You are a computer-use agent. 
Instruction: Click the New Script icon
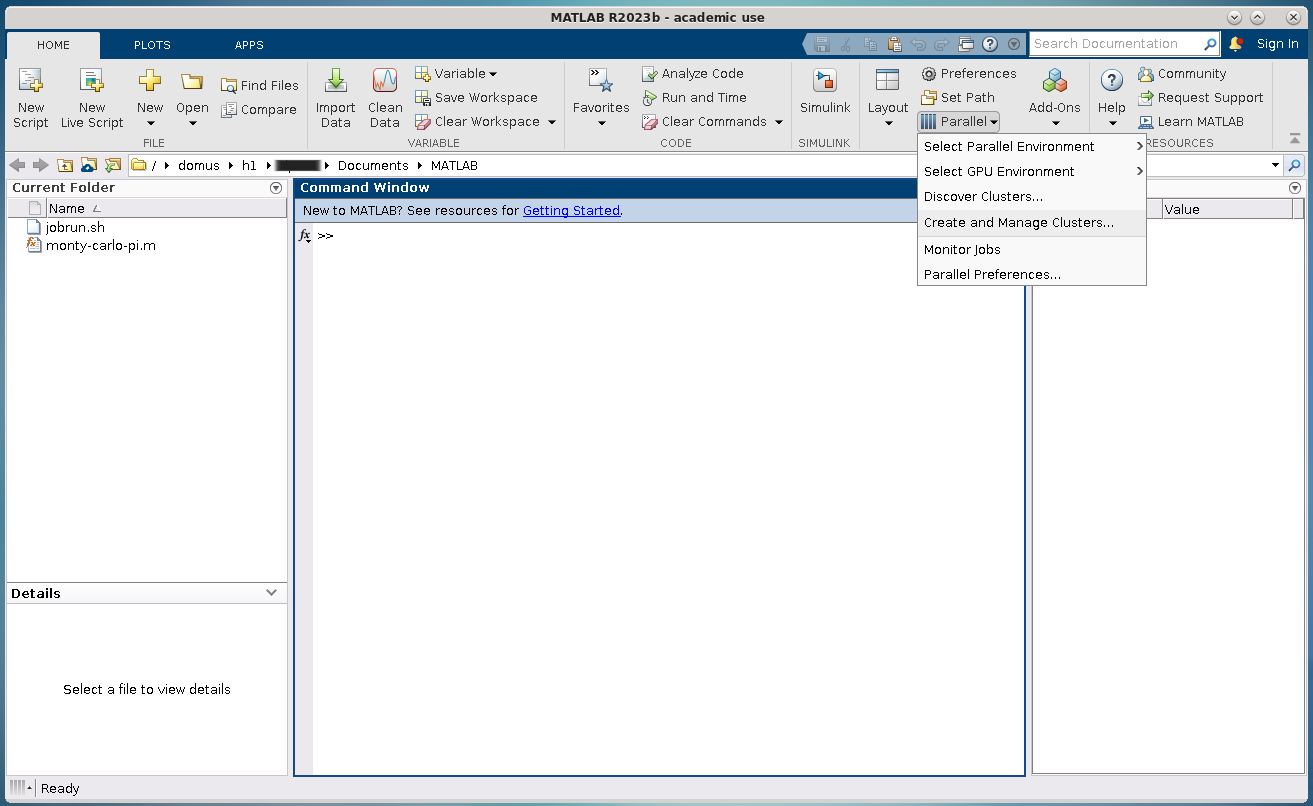click(31, 82)
